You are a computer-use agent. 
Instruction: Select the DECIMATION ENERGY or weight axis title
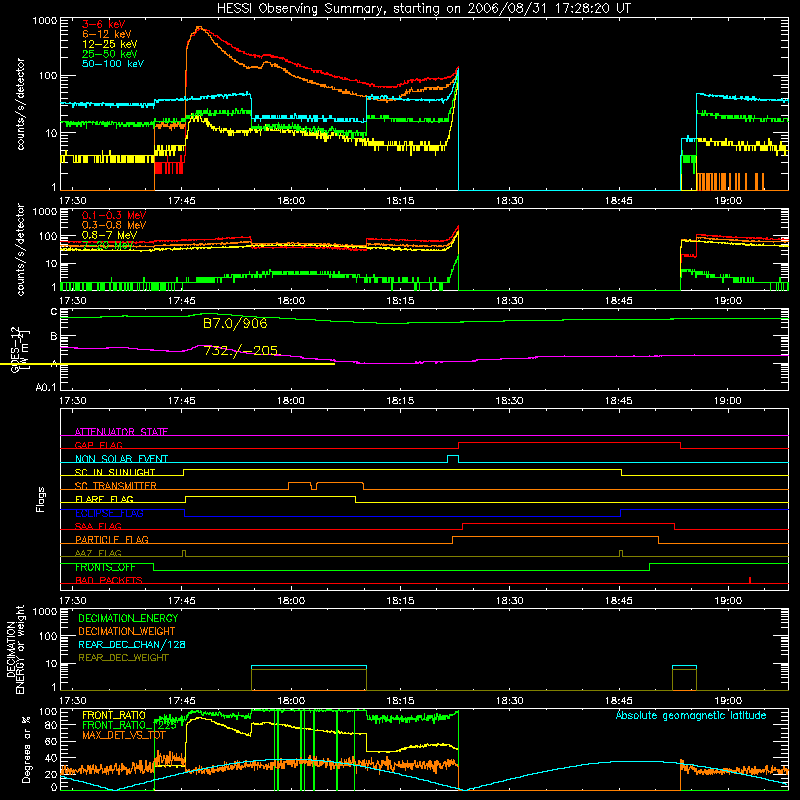click(15, 649)
